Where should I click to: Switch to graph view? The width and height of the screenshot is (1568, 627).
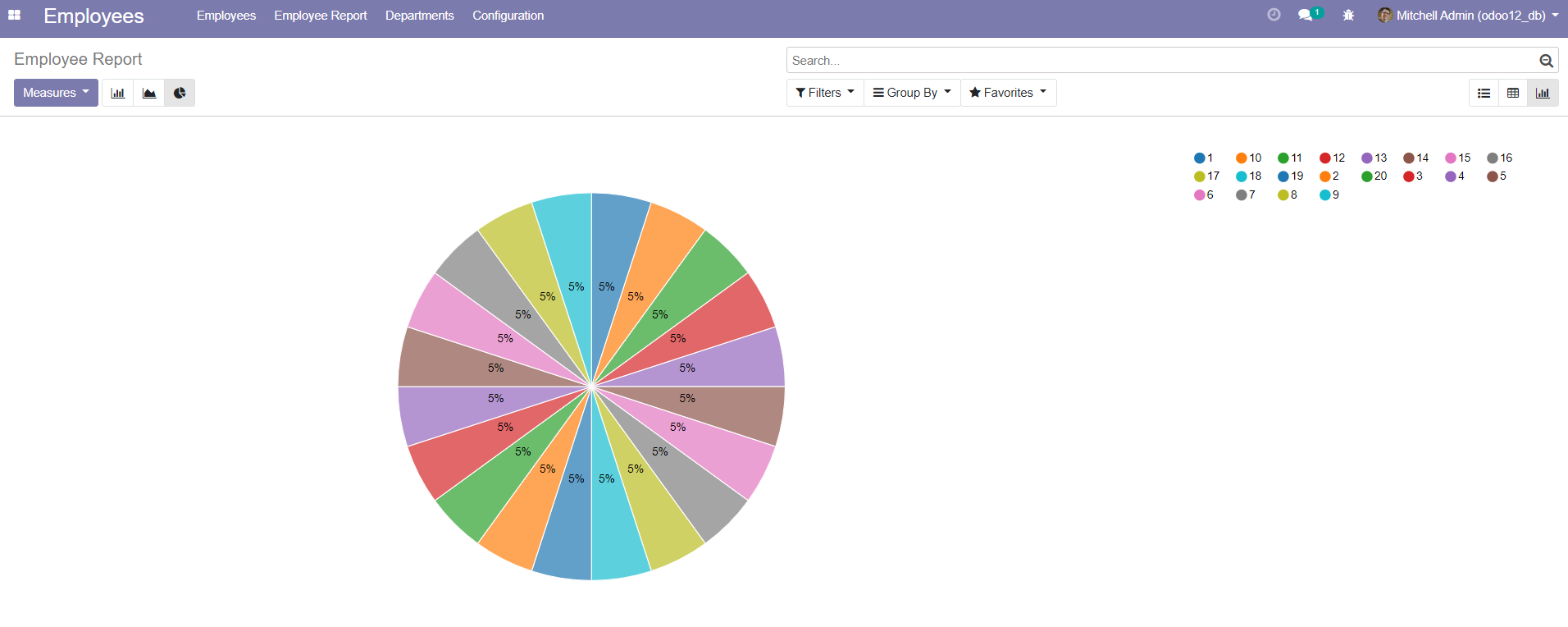point(1543,93)
